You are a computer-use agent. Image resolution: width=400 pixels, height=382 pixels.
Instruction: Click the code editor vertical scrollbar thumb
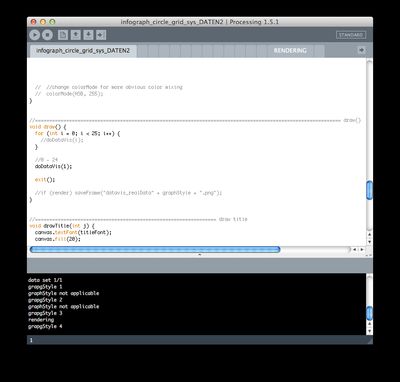pos(369,190)
